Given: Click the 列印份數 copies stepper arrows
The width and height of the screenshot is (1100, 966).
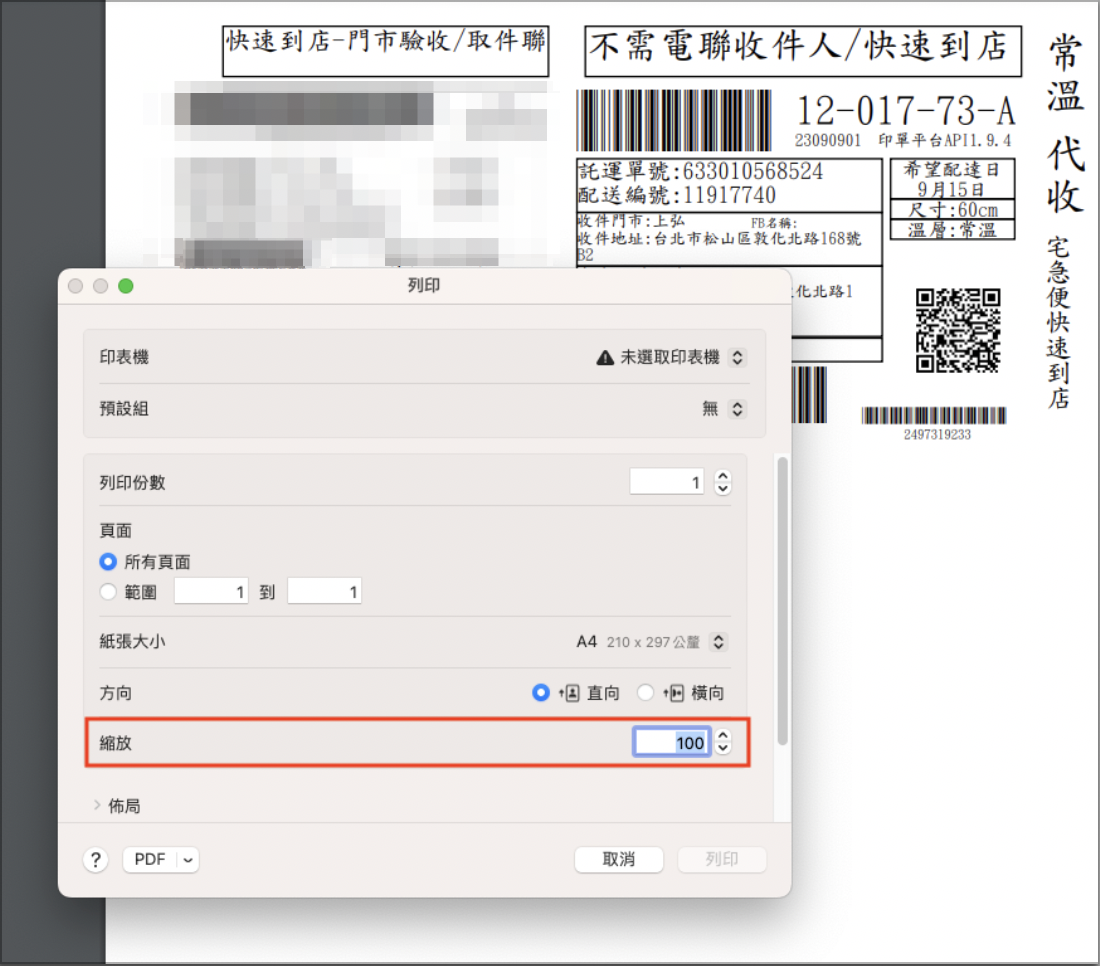Looking at the screenshot, I should 723,482.
